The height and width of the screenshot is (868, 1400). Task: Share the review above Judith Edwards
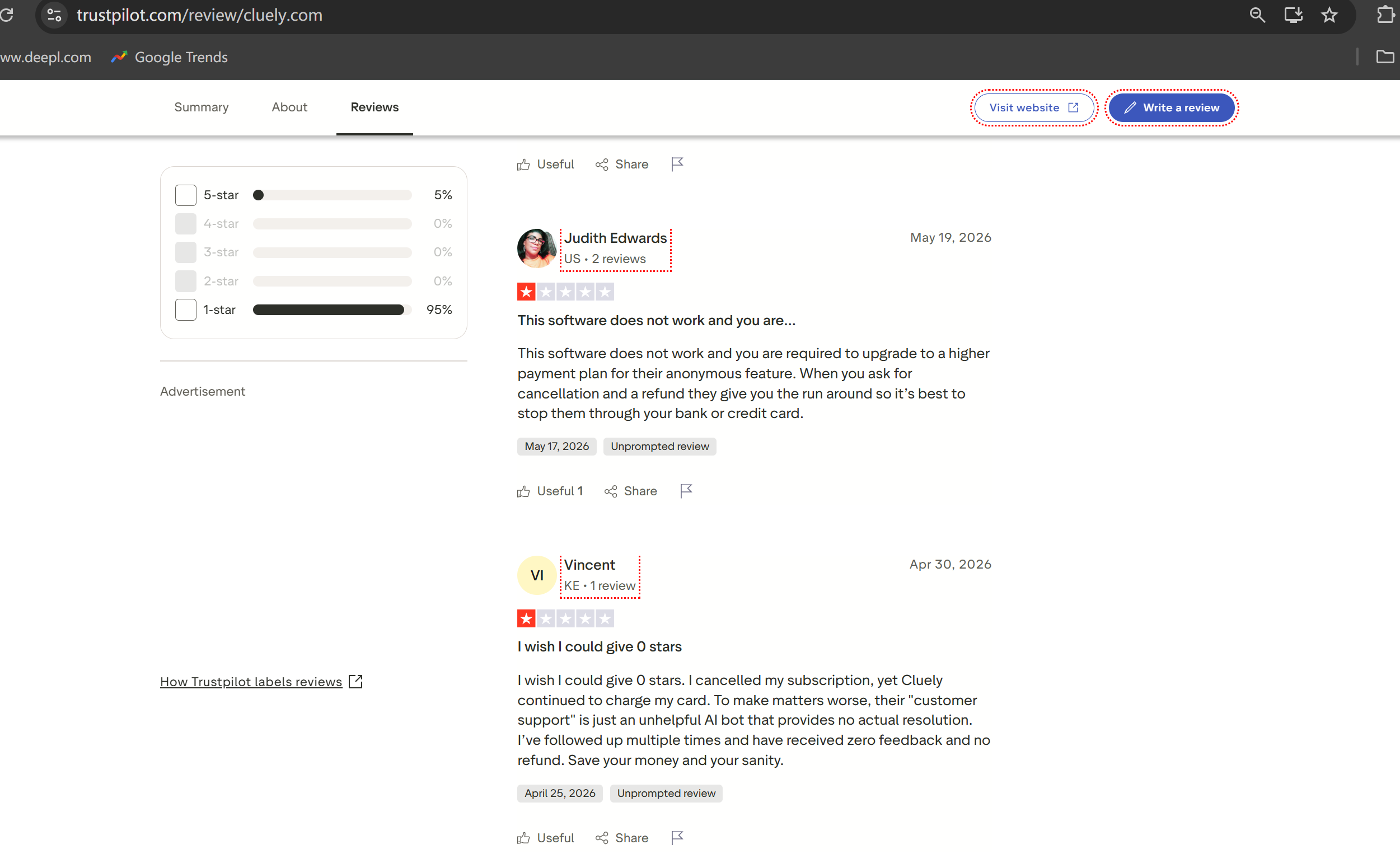click(622, 165)
